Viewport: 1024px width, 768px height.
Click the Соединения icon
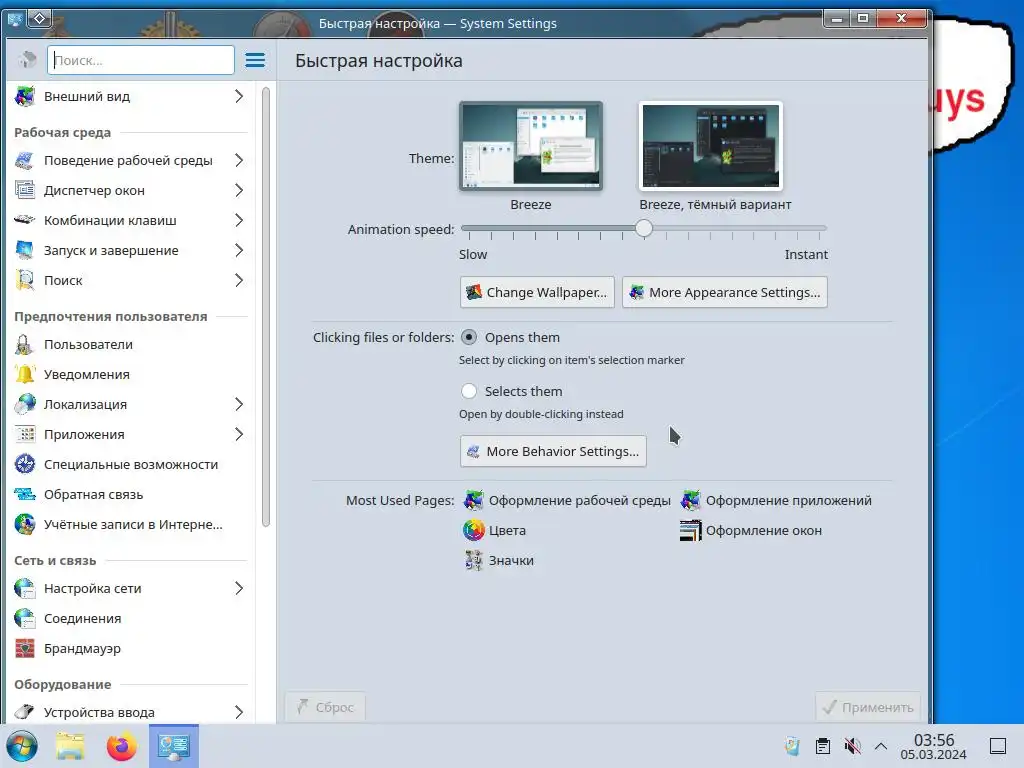coord(25,618)
